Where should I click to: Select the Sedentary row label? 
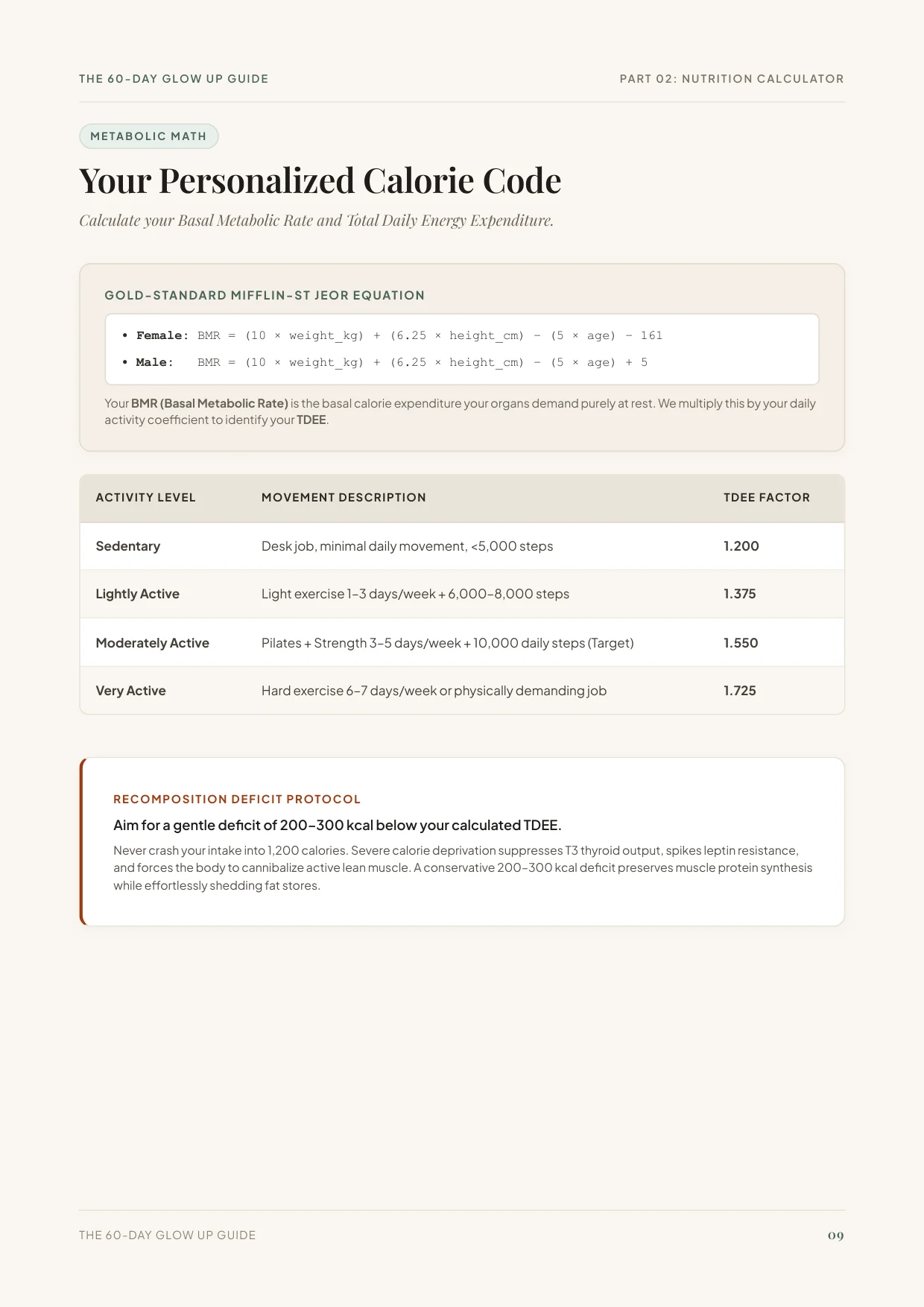point(128,546)
